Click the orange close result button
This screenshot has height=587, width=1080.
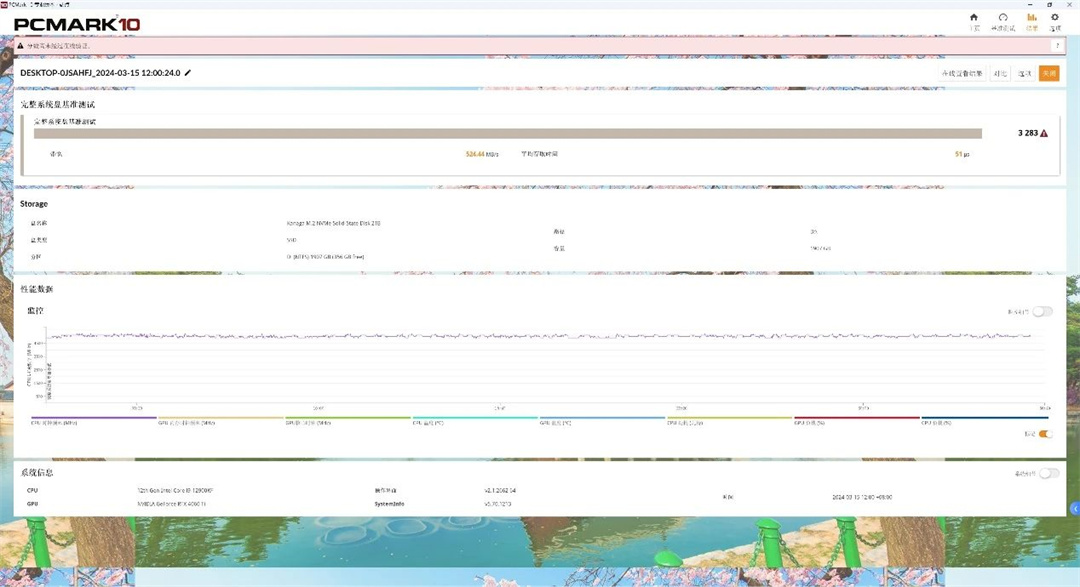[x=1049, y=73]
